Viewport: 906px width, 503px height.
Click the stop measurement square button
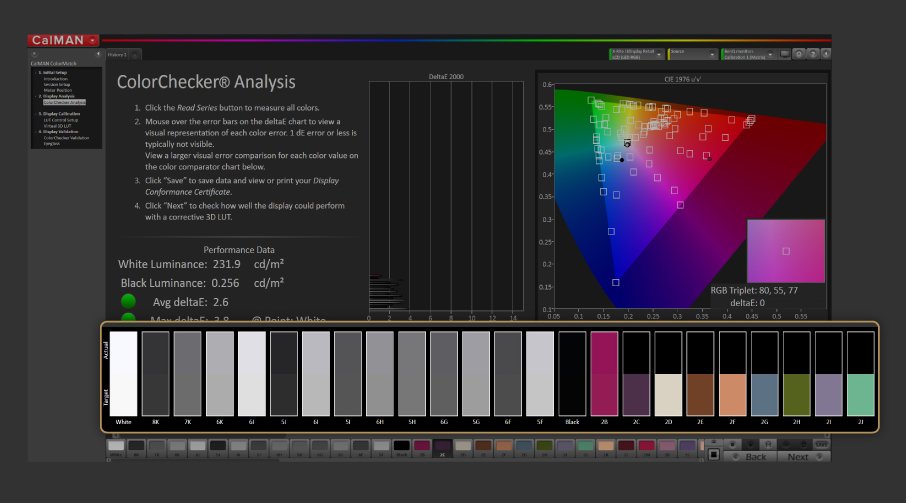point(714,455)
